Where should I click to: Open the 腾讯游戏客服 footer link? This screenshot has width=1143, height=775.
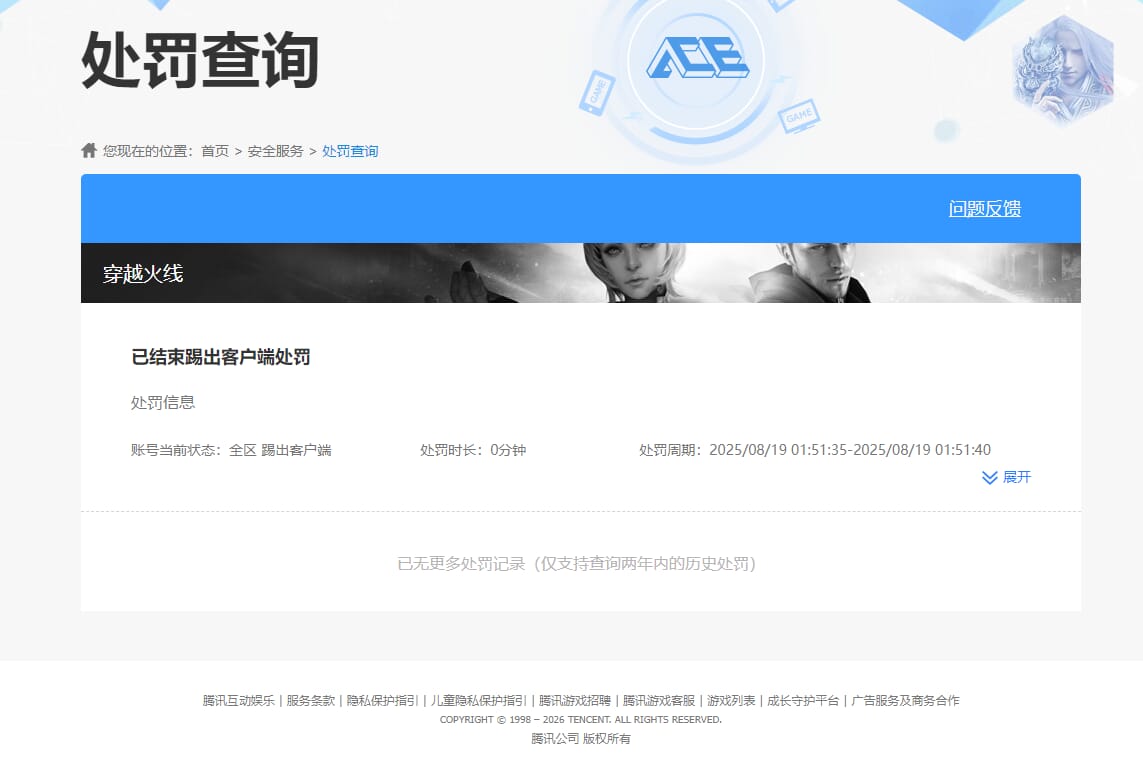click(657, 701)
